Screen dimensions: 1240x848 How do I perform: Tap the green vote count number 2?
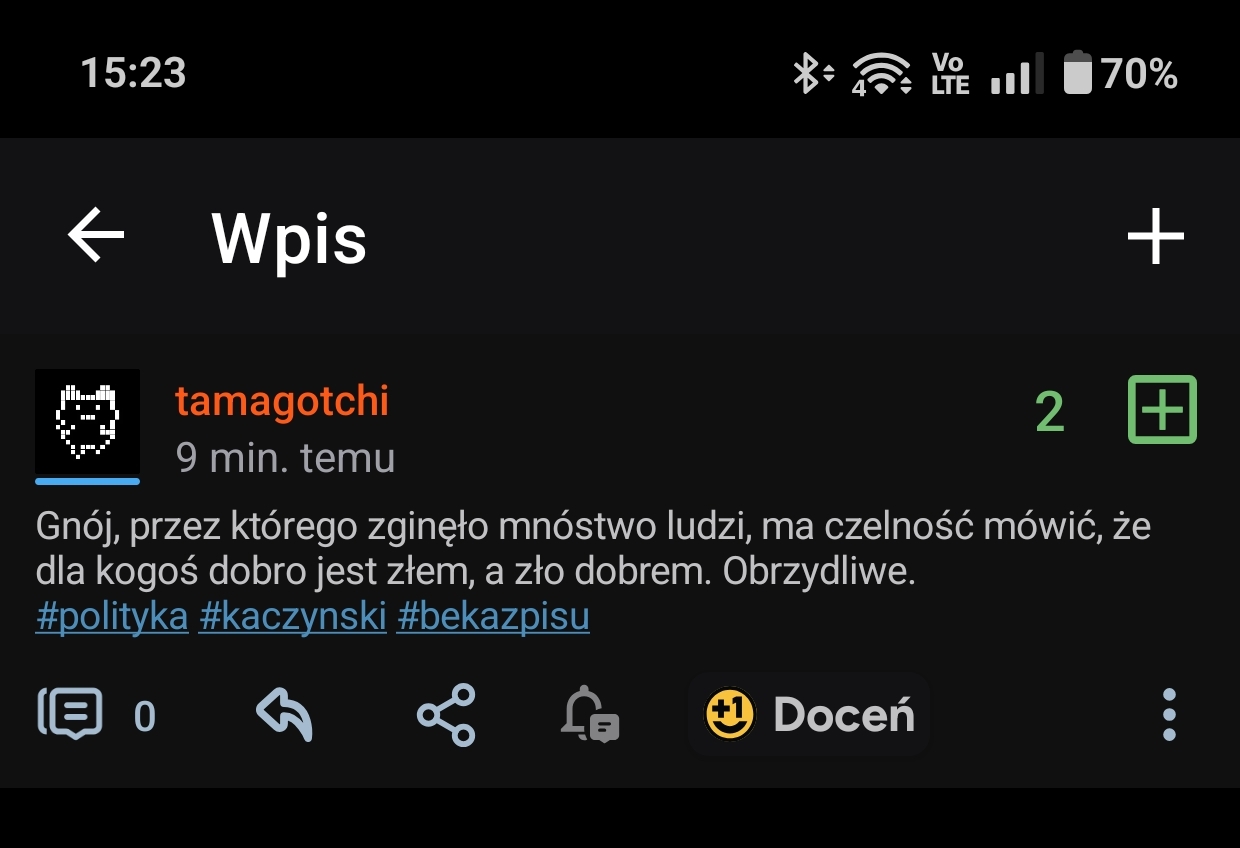[1050, 412]
